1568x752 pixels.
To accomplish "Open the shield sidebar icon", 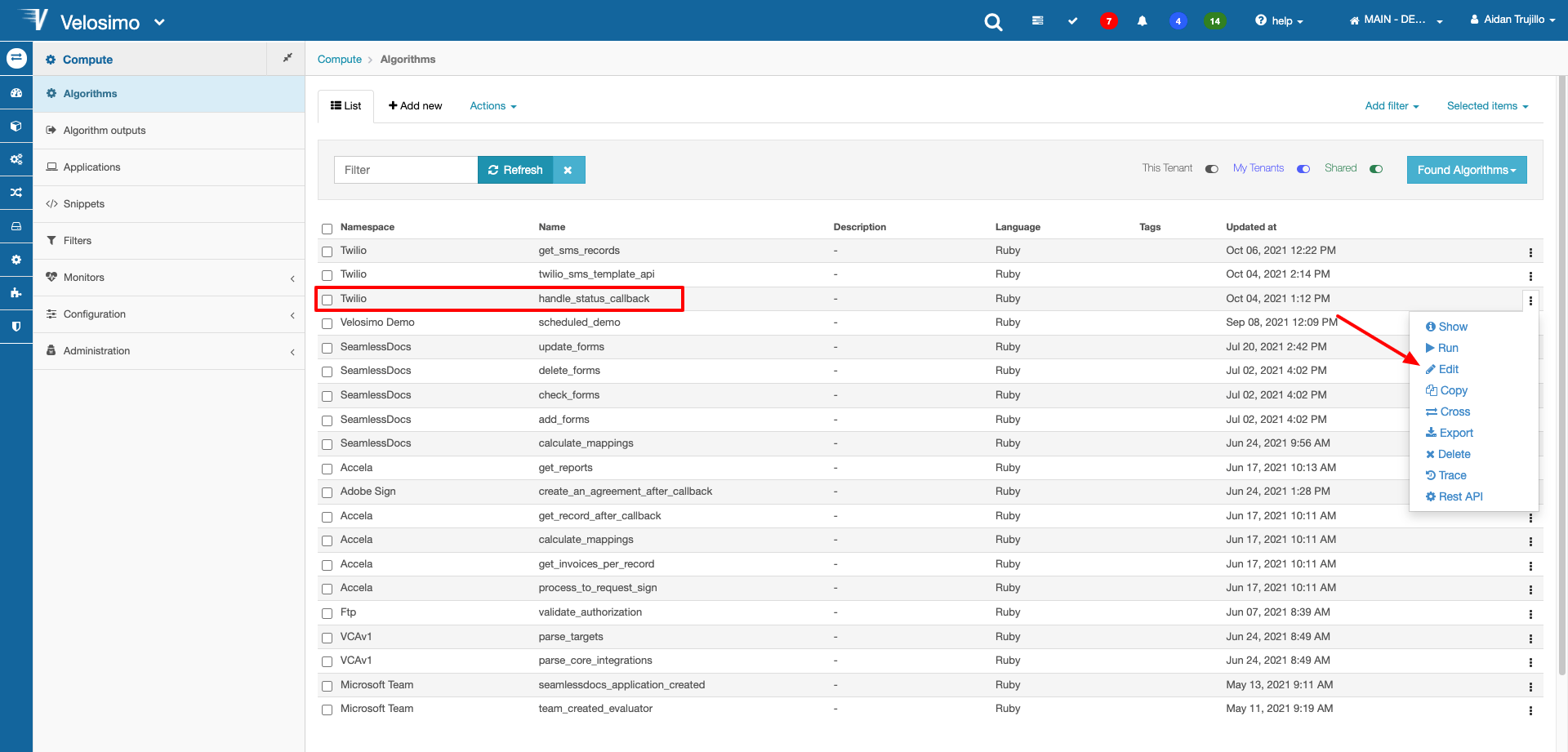I will click(16, 326).
